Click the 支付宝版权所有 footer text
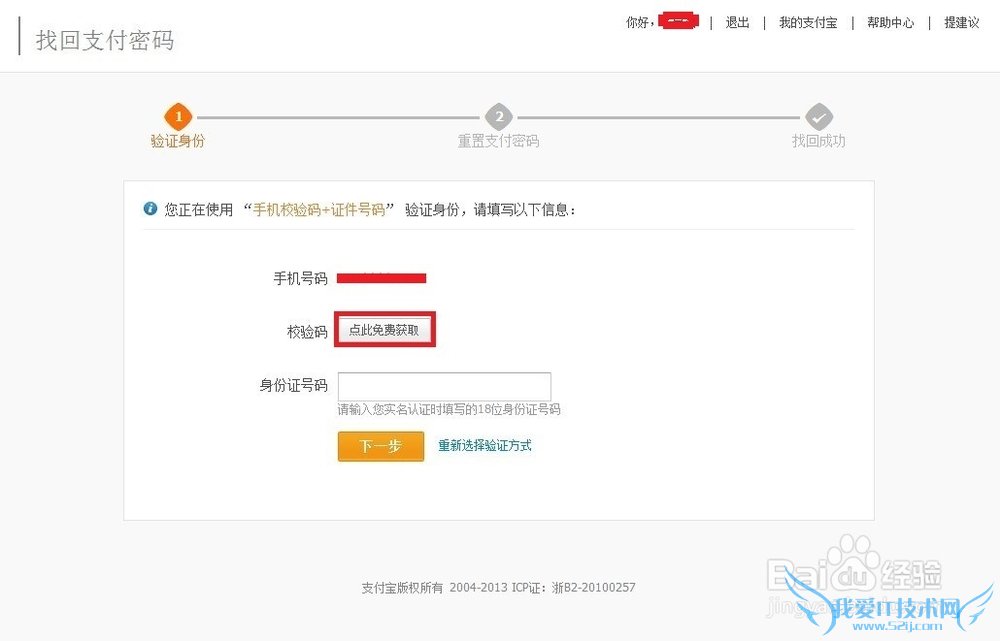This screenshot has height=641, width=1000. [x=402, y=587]
